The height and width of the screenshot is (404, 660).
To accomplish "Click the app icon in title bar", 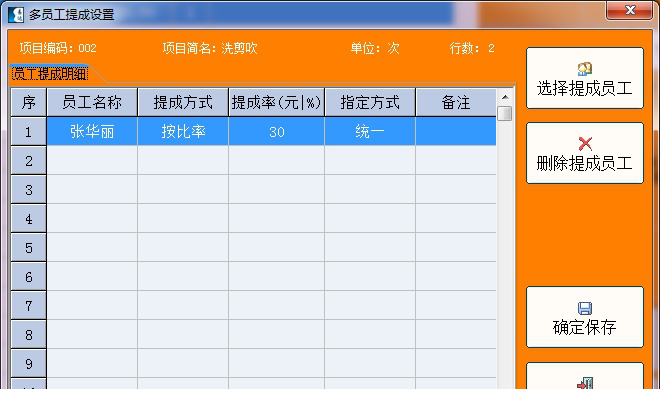I will click(16, 15).
